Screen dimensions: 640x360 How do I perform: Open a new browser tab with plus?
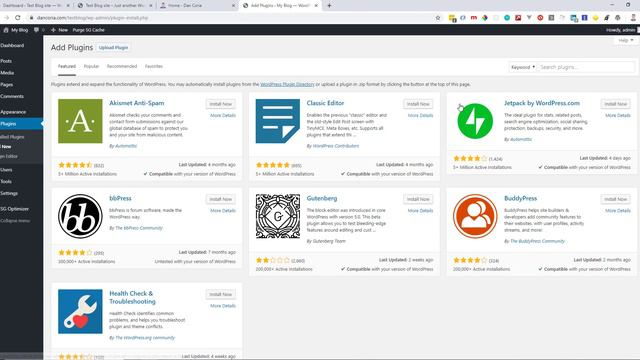point(329,6)
